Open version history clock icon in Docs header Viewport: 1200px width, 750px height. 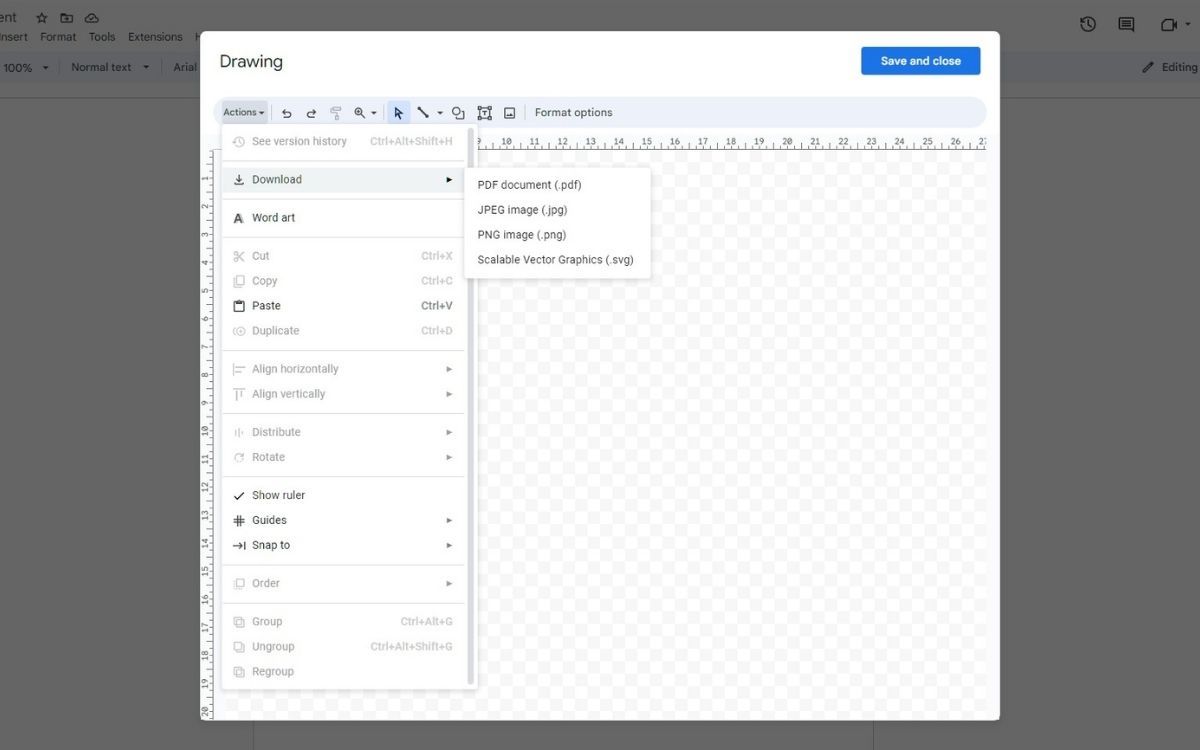(x=1088, y=25)
